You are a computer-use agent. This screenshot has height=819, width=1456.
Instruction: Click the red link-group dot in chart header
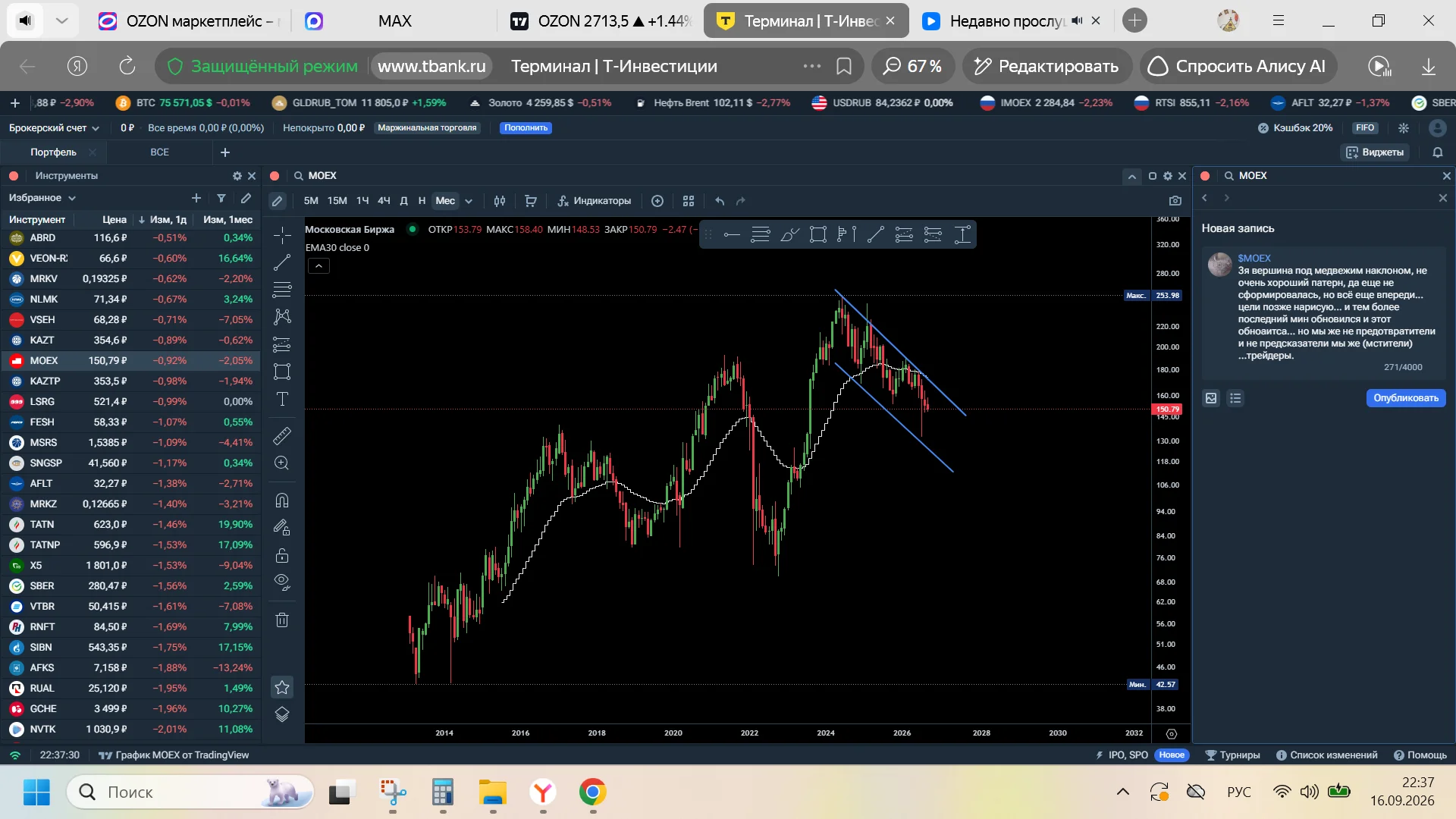(x=275, y=176)
